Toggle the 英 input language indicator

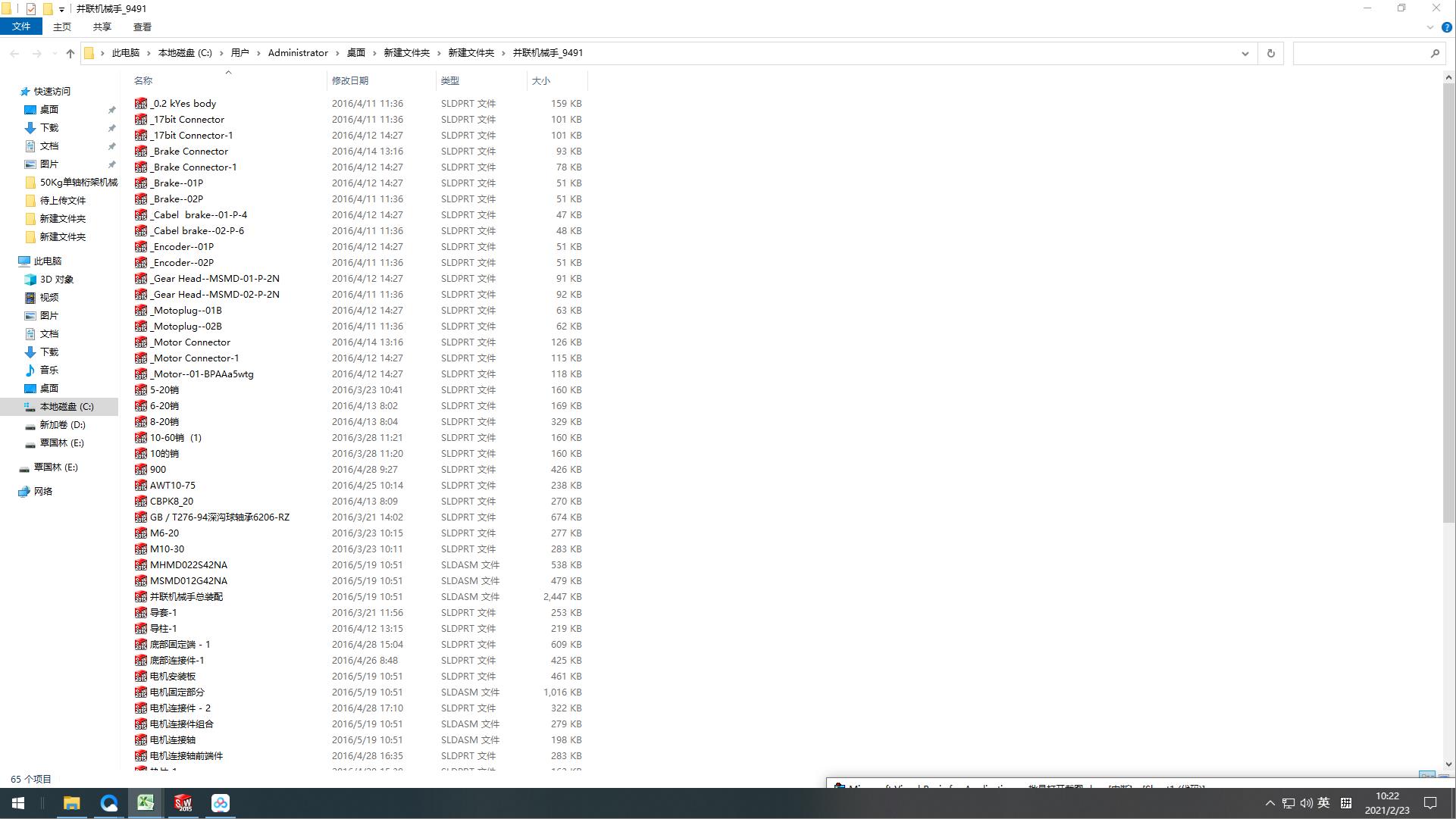pyautogui.click(x=1323, y=803)
